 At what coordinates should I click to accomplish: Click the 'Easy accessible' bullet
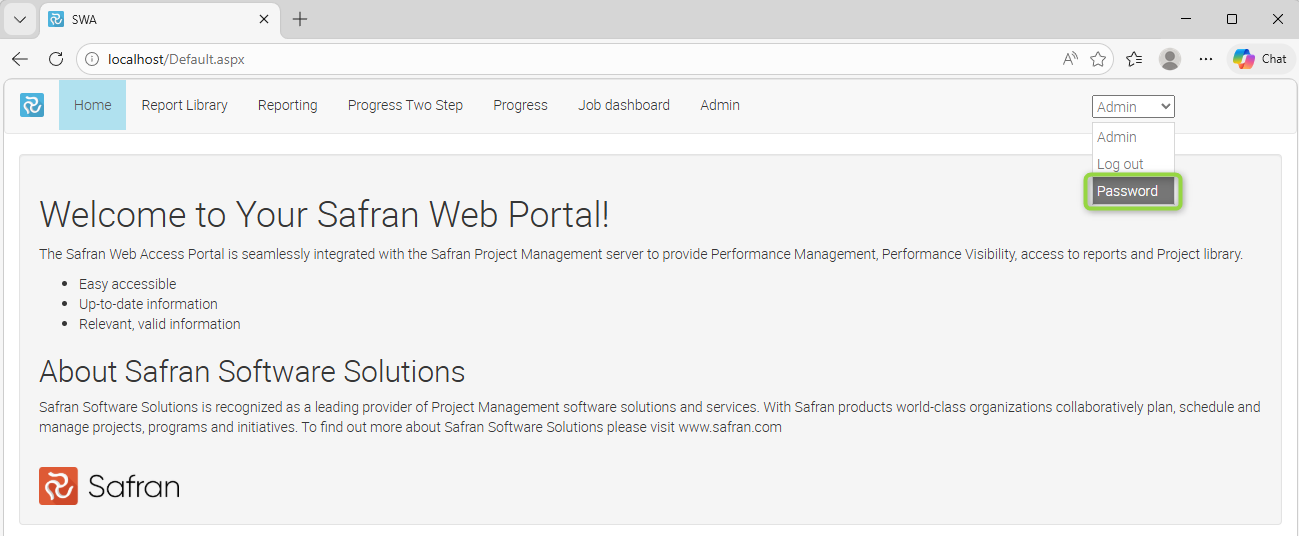[127, 284]
